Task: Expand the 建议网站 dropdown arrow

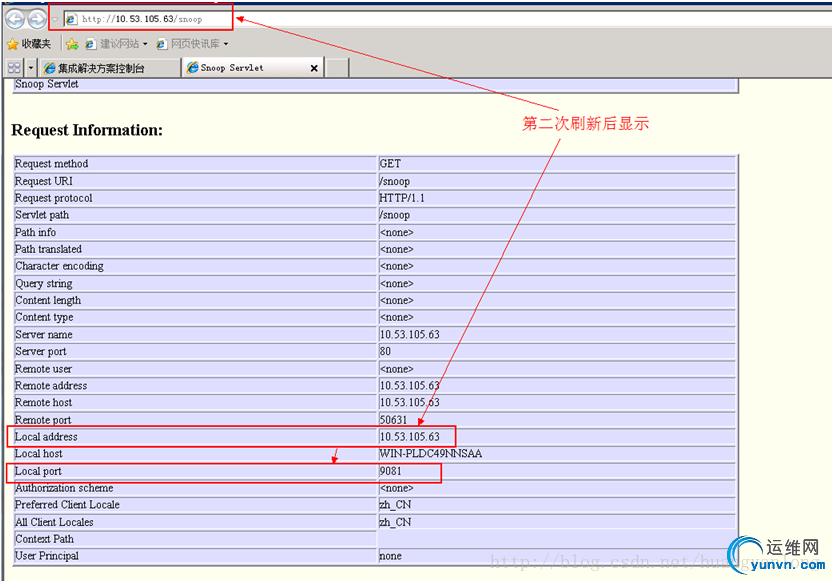Action: coord(145,44)
